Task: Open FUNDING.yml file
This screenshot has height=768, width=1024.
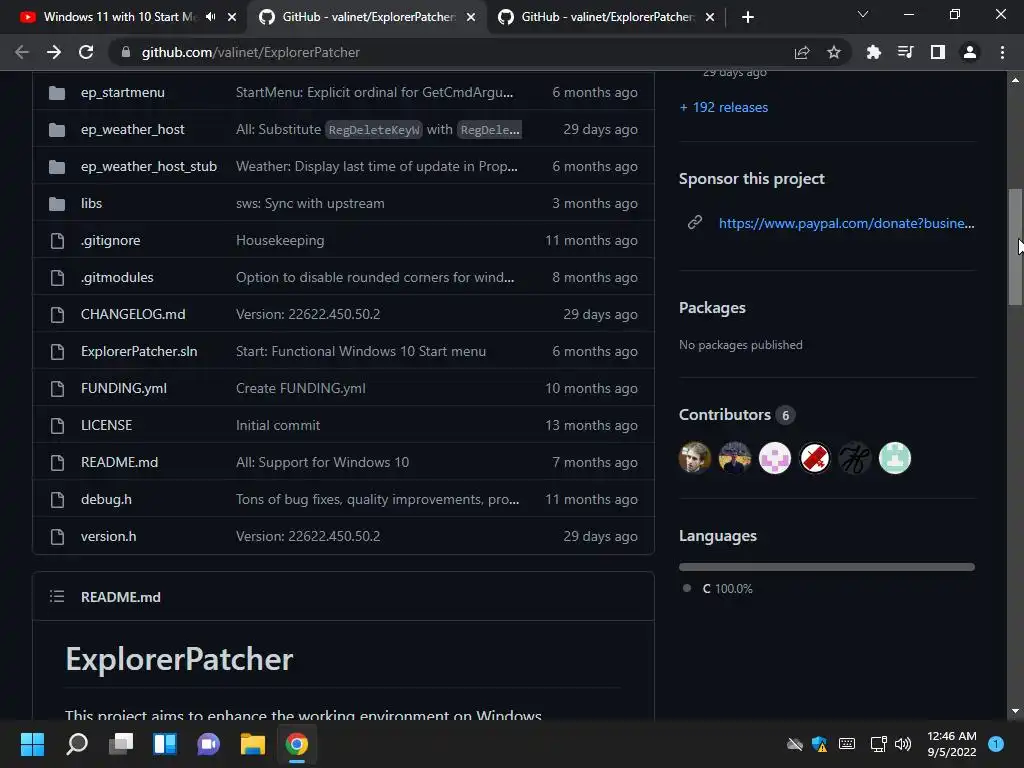Action: point(123,389)
